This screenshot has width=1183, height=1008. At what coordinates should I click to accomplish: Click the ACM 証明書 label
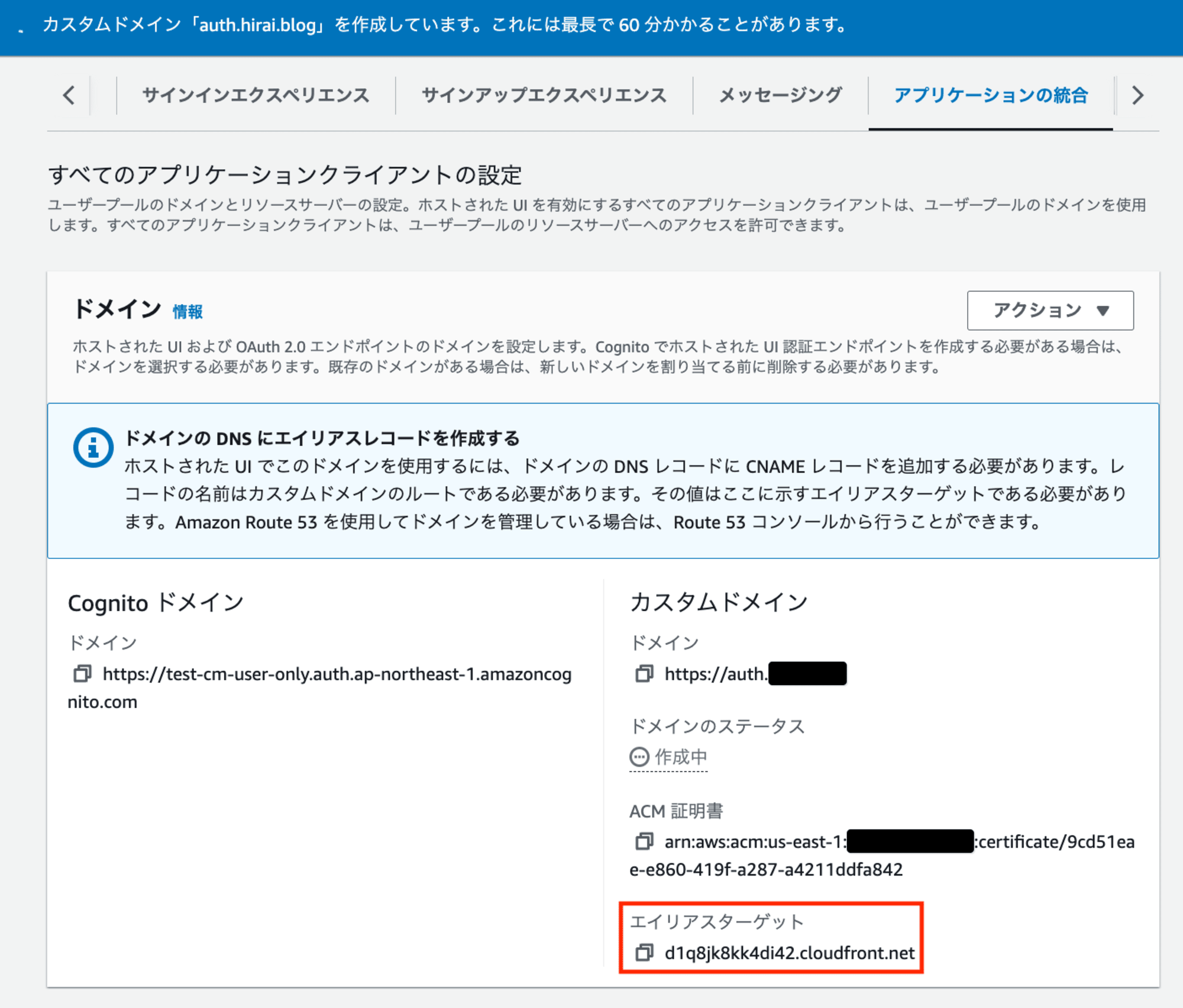(x=676, y=811)
